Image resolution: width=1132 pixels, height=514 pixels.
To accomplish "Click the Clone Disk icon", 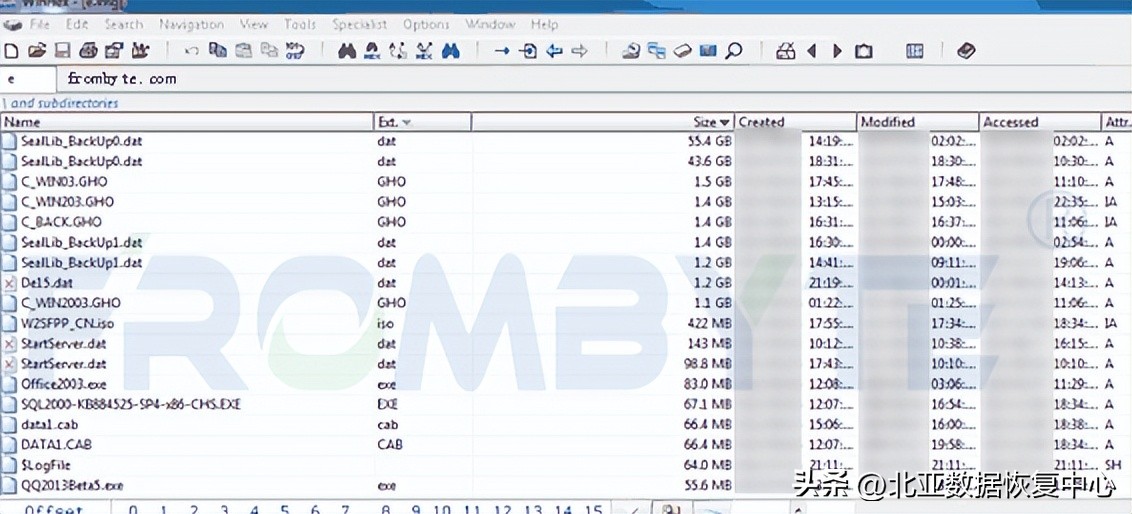I will tap(657, 51).
